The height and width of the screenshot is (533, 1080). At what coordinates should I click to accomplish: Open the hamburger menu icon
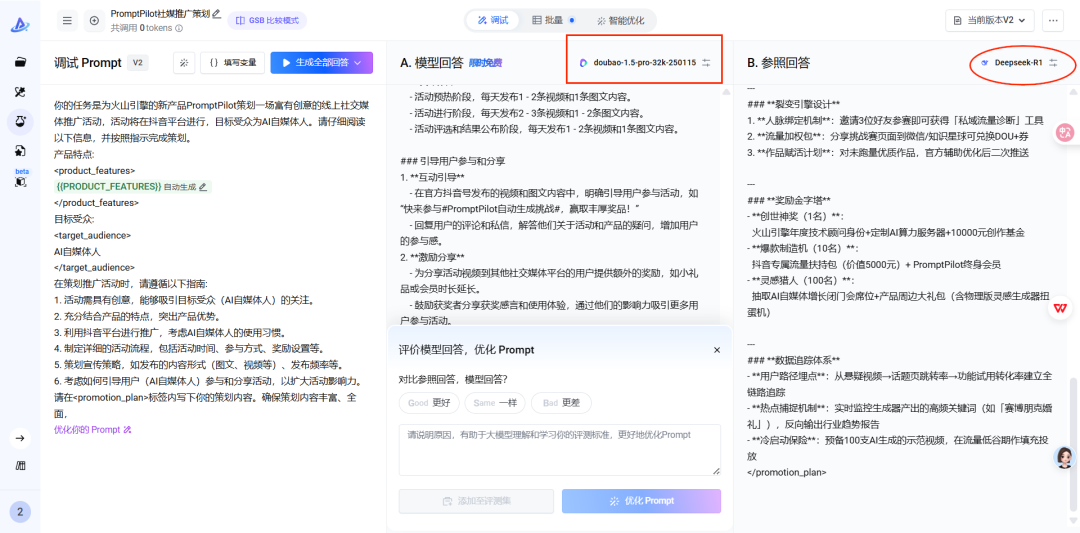67,21
